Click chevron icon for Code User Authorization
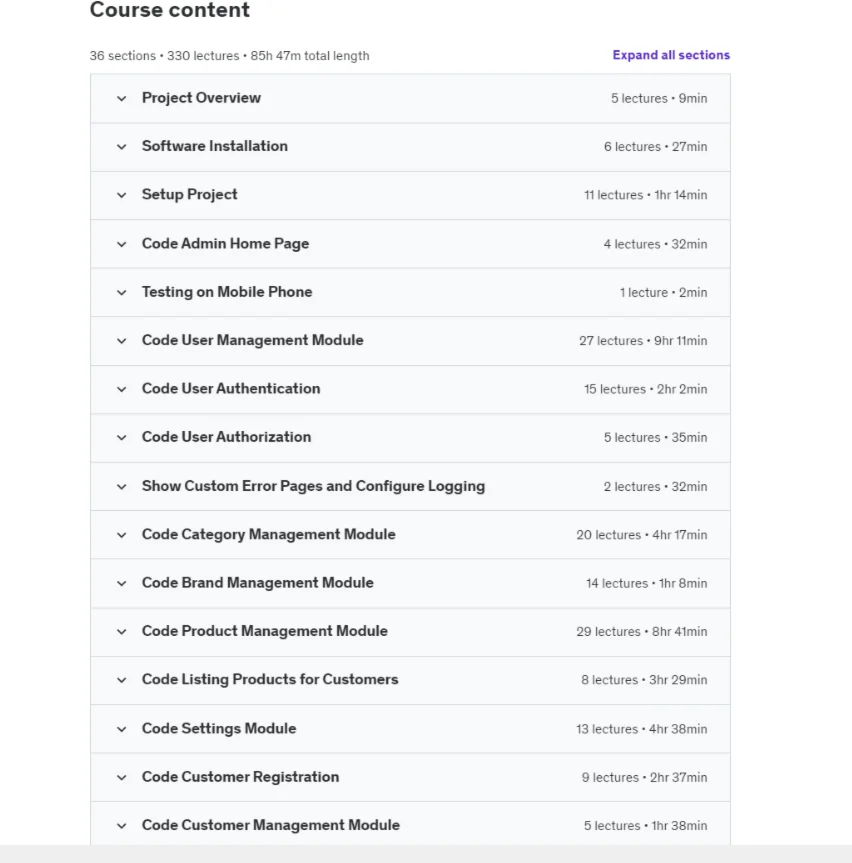The height and width of the screenshot is (863, 852). (122, 438)
